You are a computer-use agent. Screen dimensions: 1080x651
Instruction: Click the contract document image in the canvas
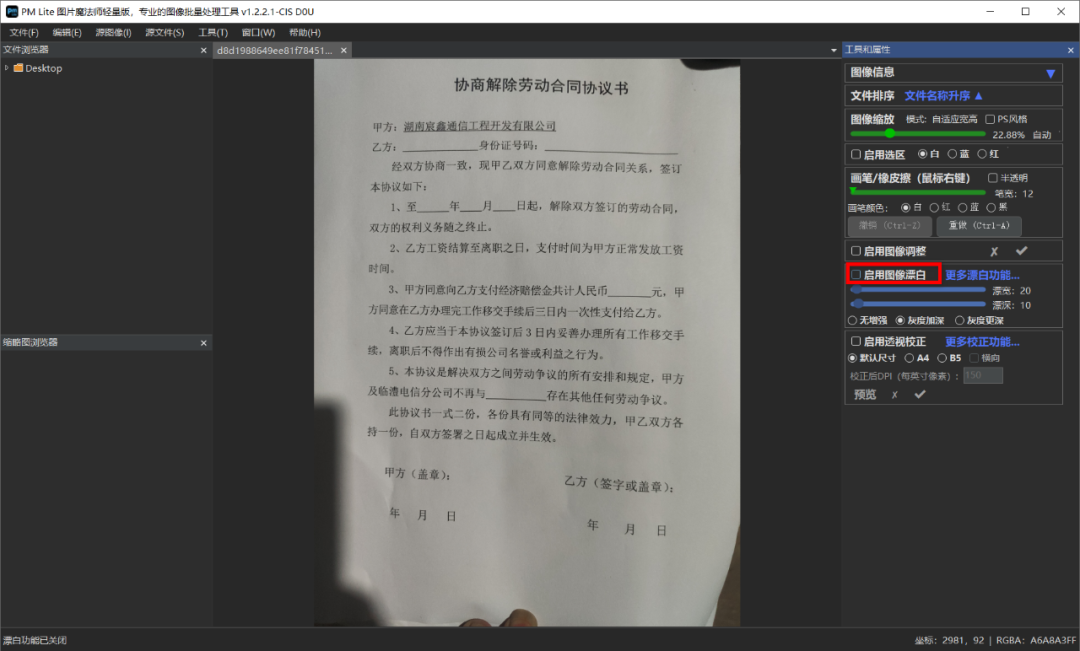click(x=527, y=343)
